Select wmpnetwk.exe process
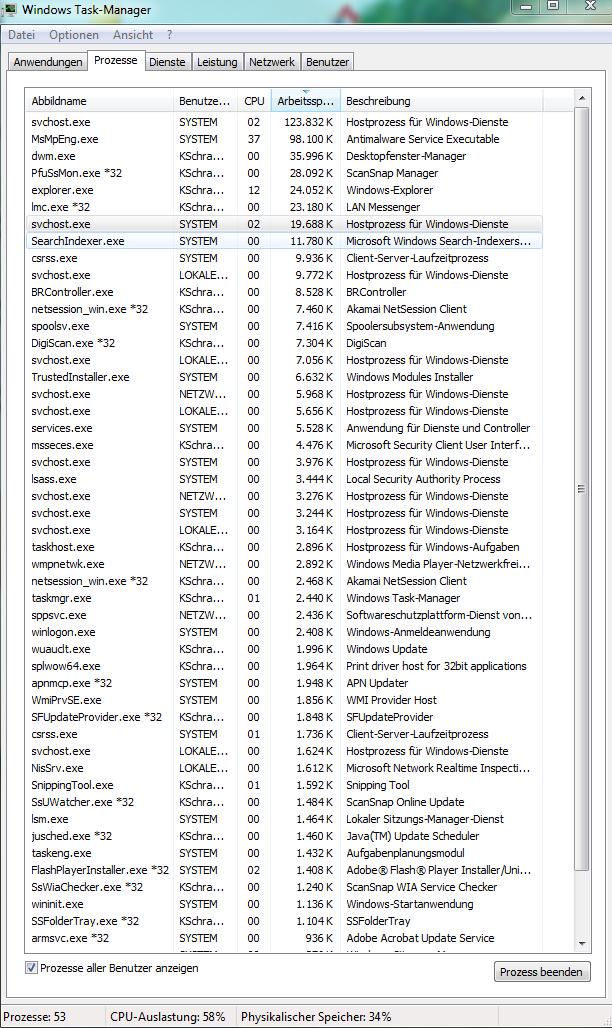 coord(284,564)
